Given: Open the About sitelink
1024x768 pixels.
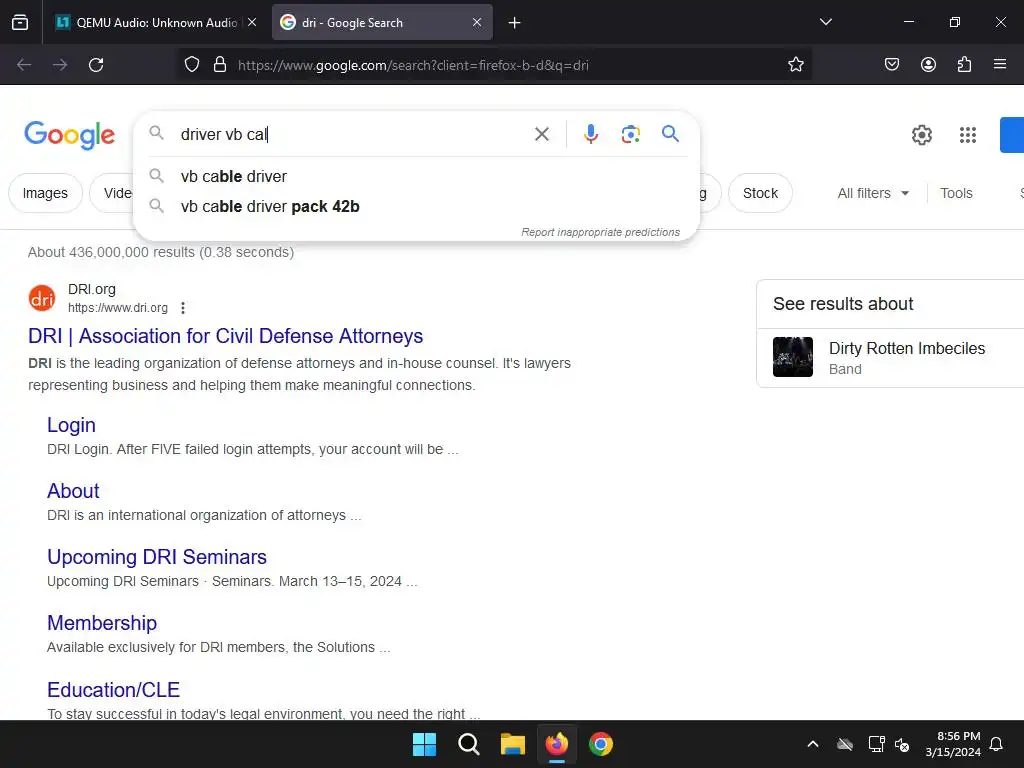Looking at the screenshot, I should tap(73, 491).
